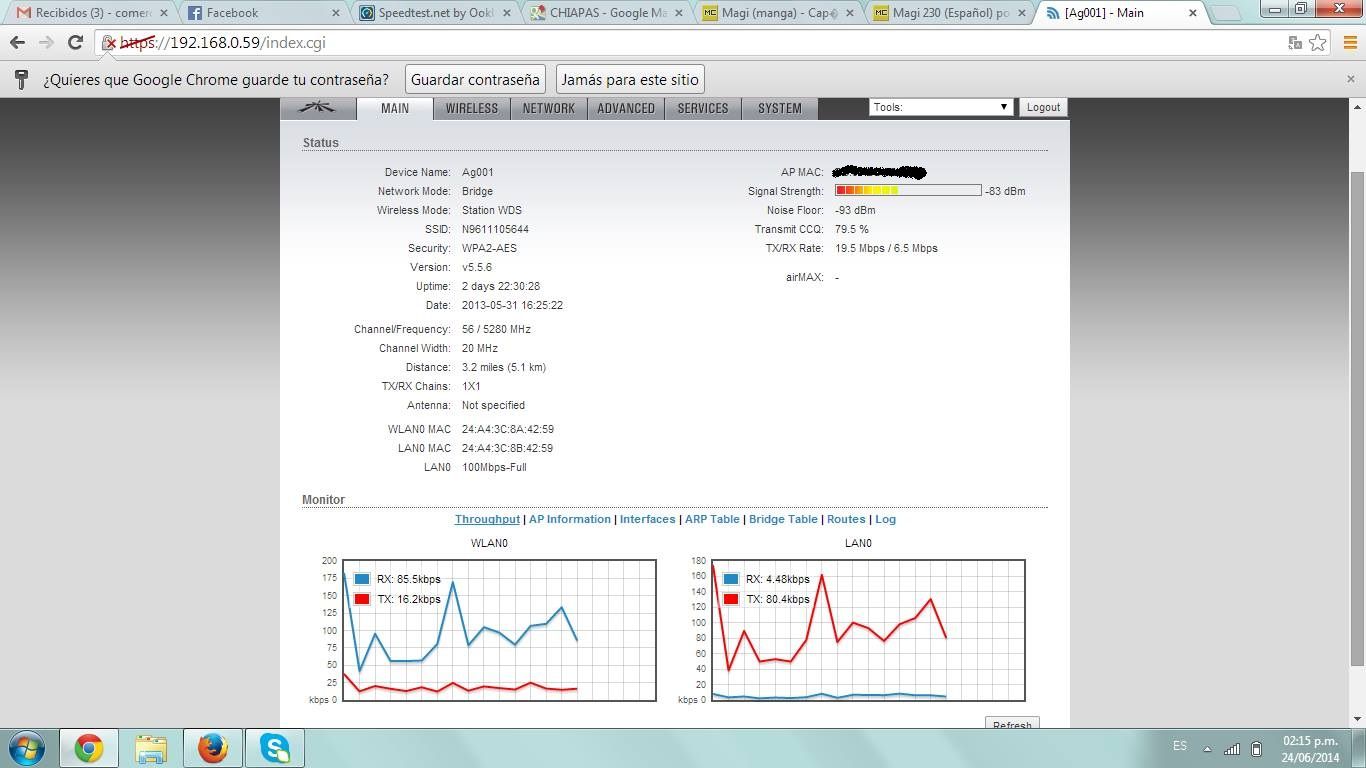1366x768 pixels.
Task: Click the browser reload icon
Action: pyautogui.click(x=75, y=43)
